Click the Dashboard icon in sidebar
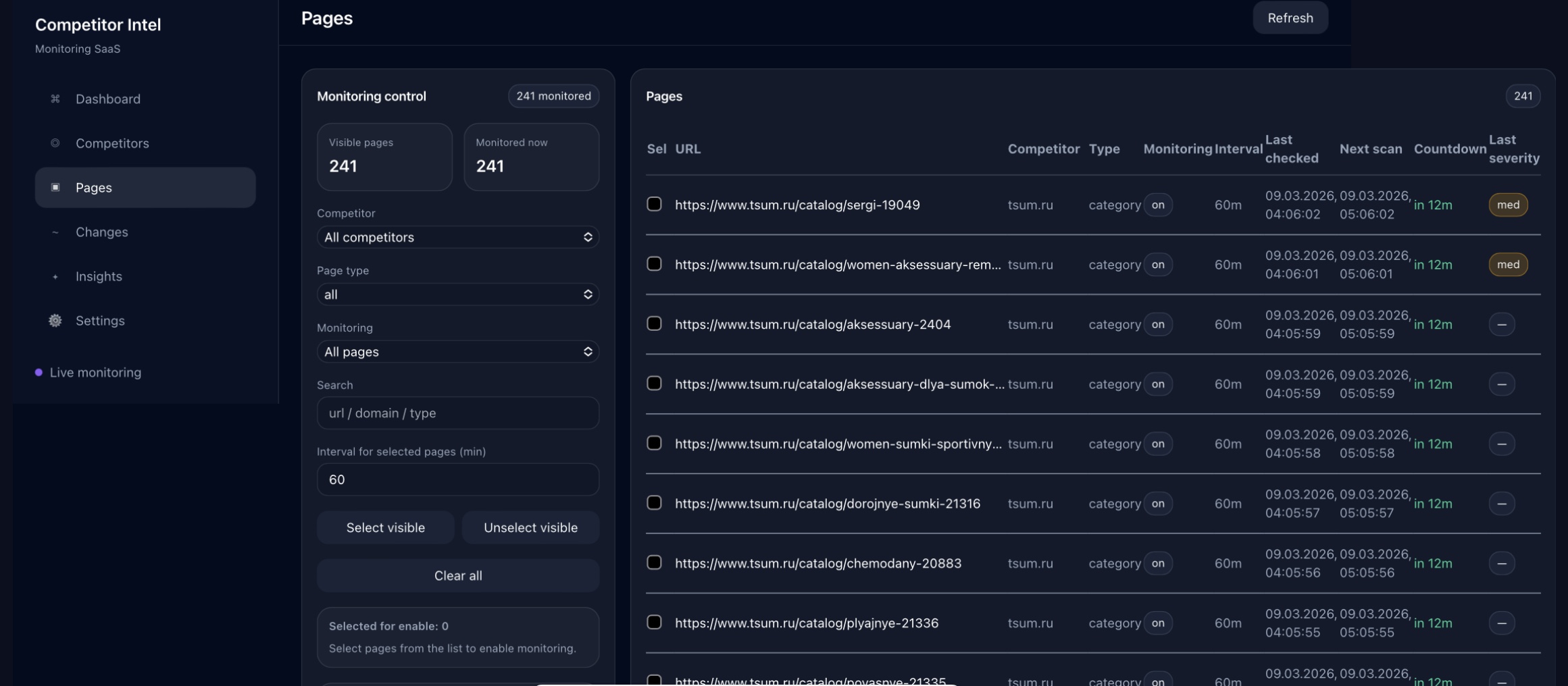 pos(55,99)
